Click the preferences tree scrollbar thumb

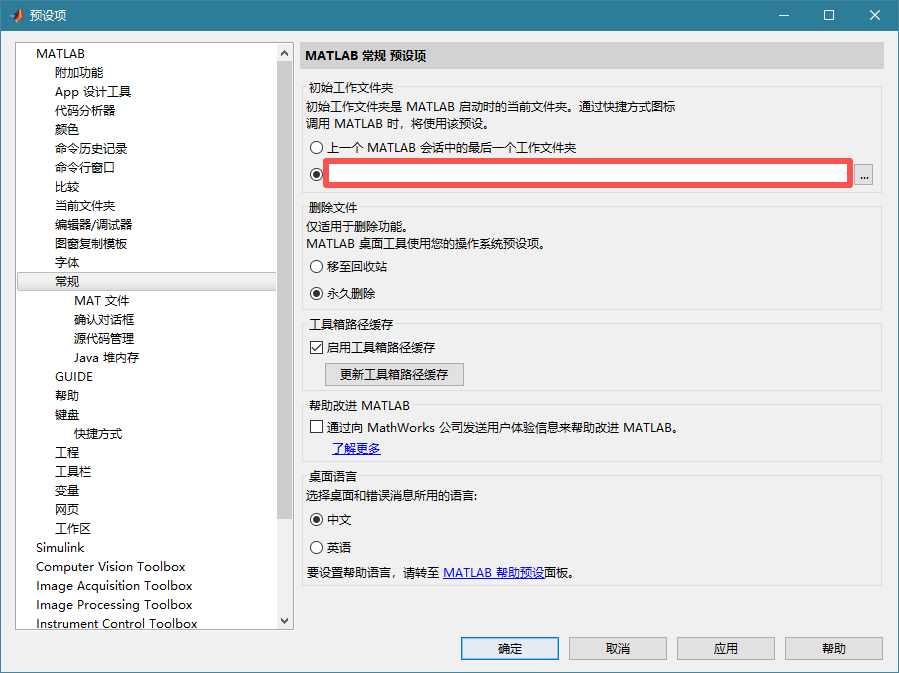[284, 289]
